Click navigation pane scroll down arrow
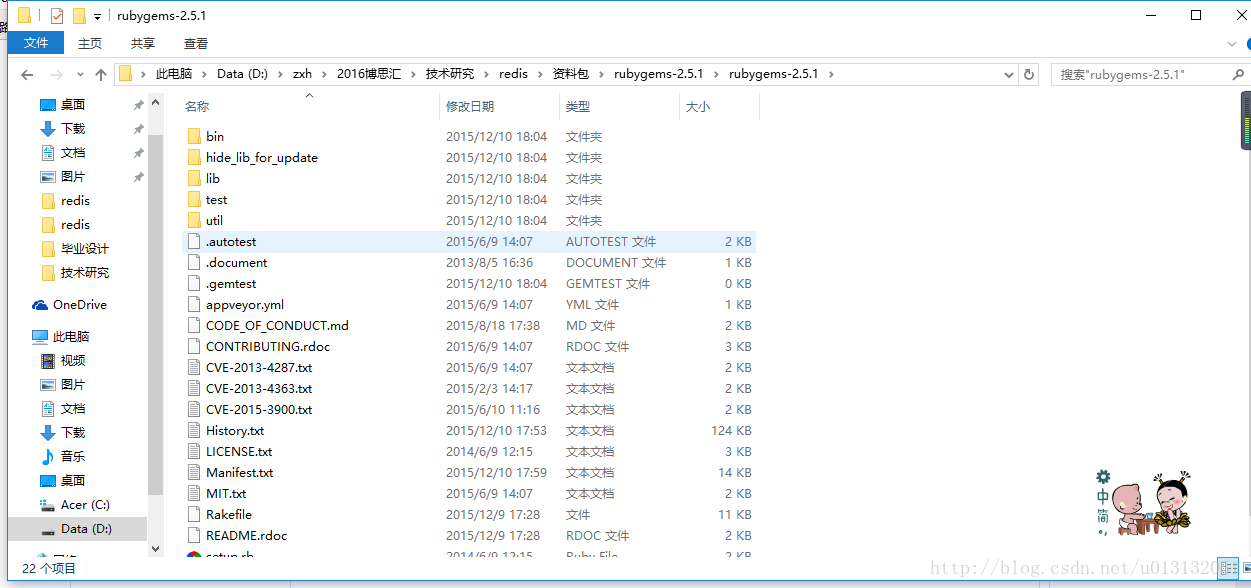 [x=155, y=548]
